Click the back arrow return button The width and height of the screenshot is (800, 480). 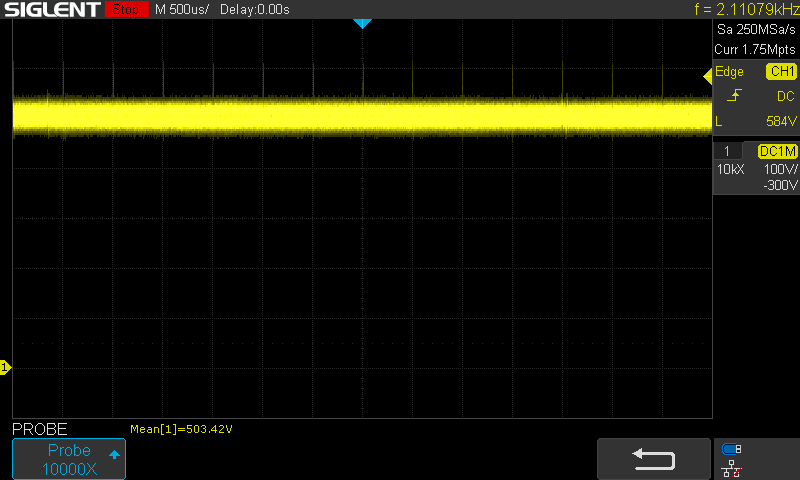coord(654,458)
